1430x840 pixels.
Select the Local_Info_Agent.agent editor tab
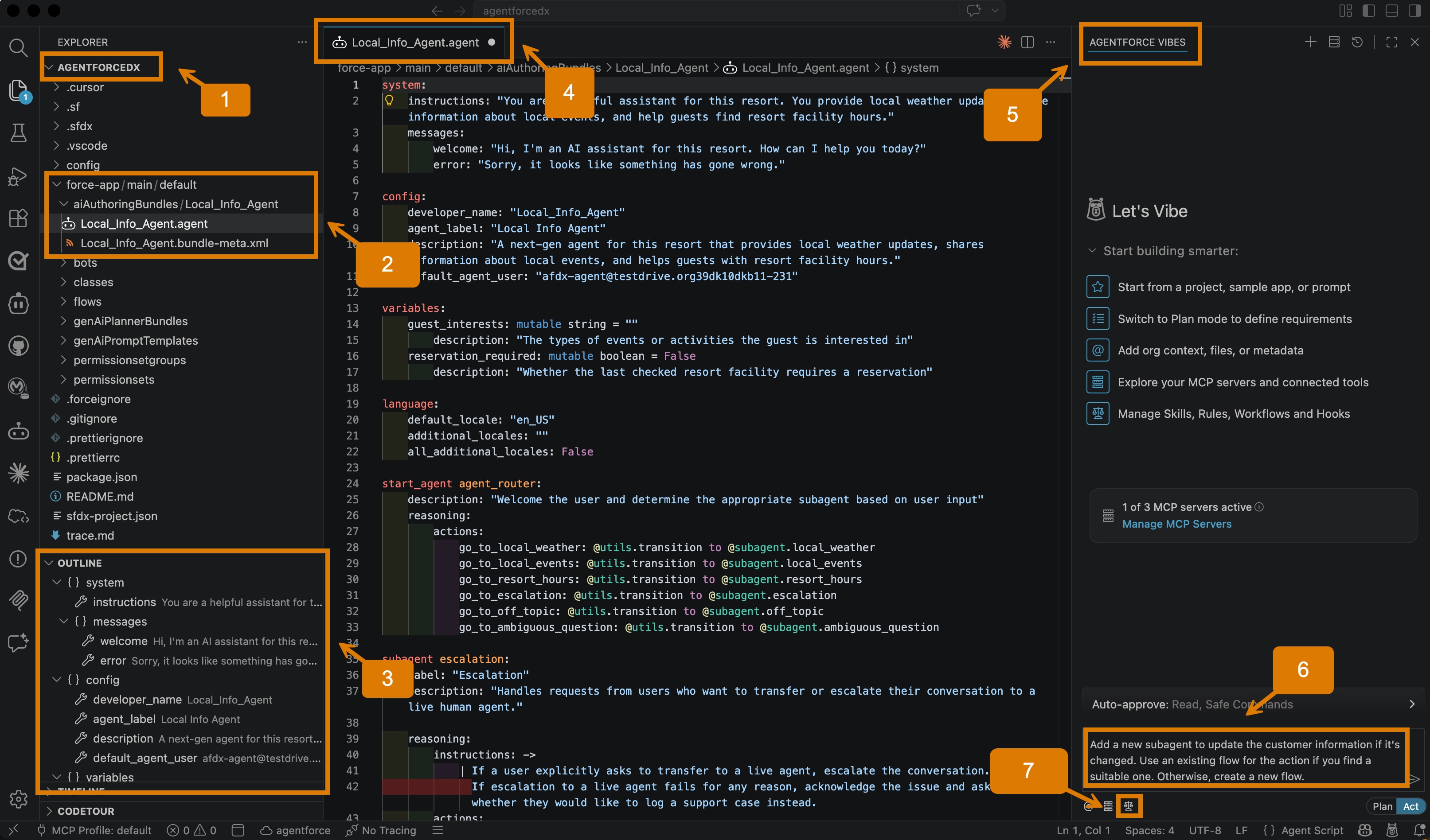point(414,42)
